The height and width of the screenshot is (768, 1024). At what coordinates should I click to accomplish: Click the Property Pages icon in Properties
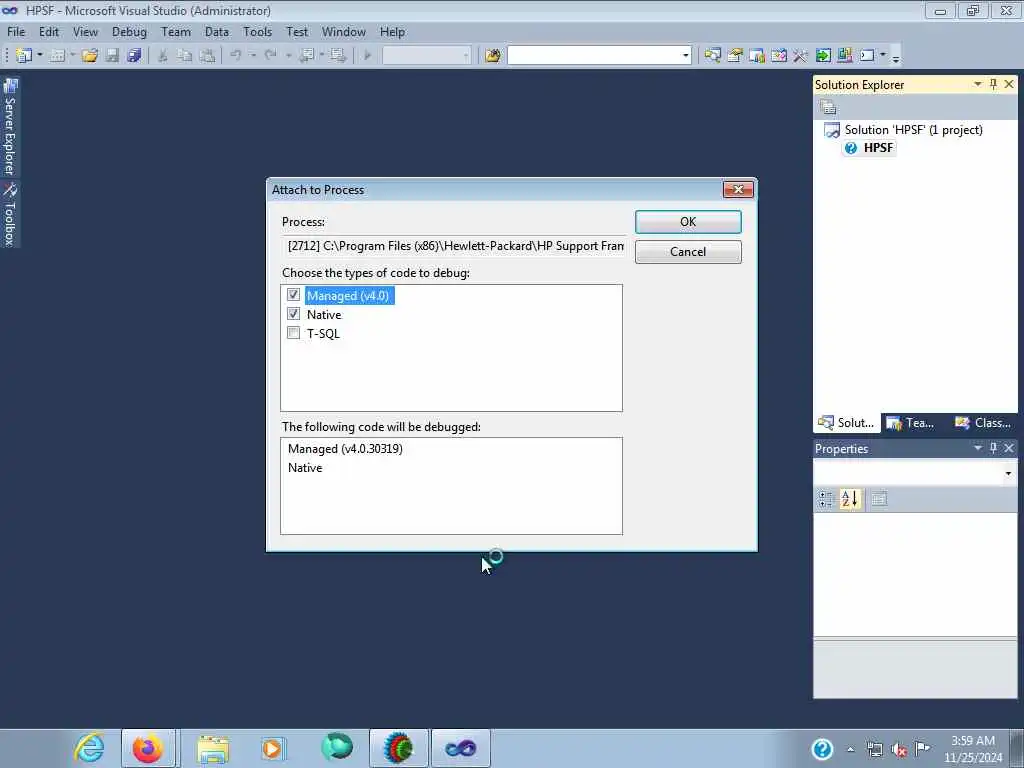coord(879,500)
